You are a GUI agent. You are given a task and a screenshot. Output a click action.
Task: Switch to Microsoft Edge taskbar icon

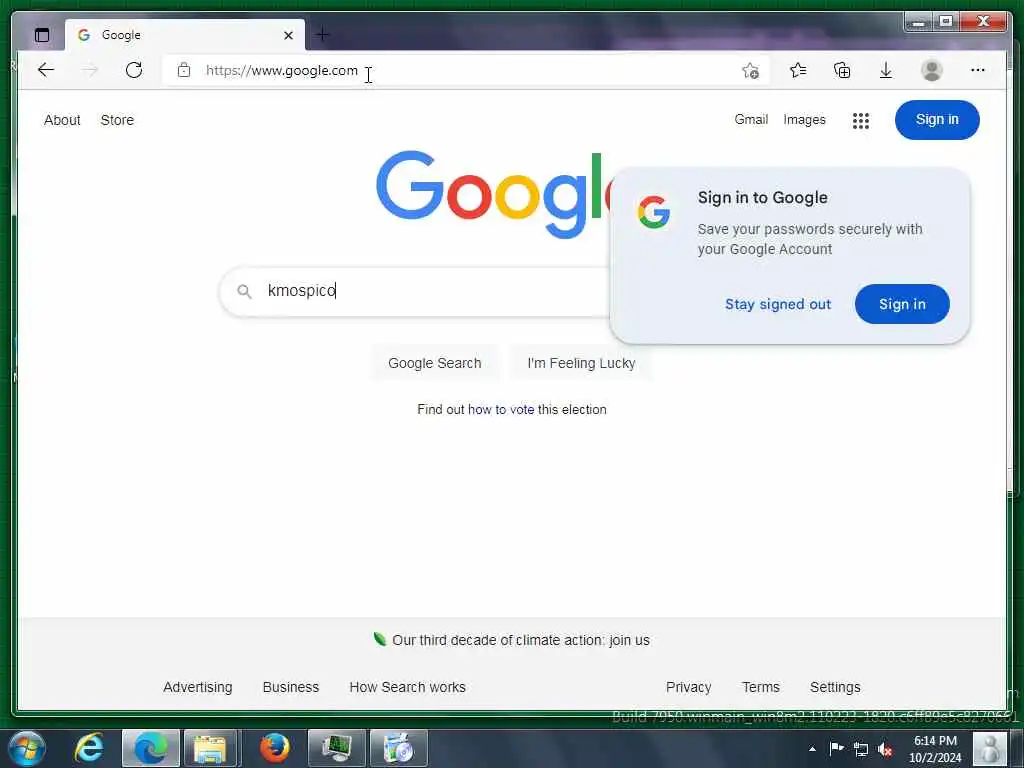151,748
